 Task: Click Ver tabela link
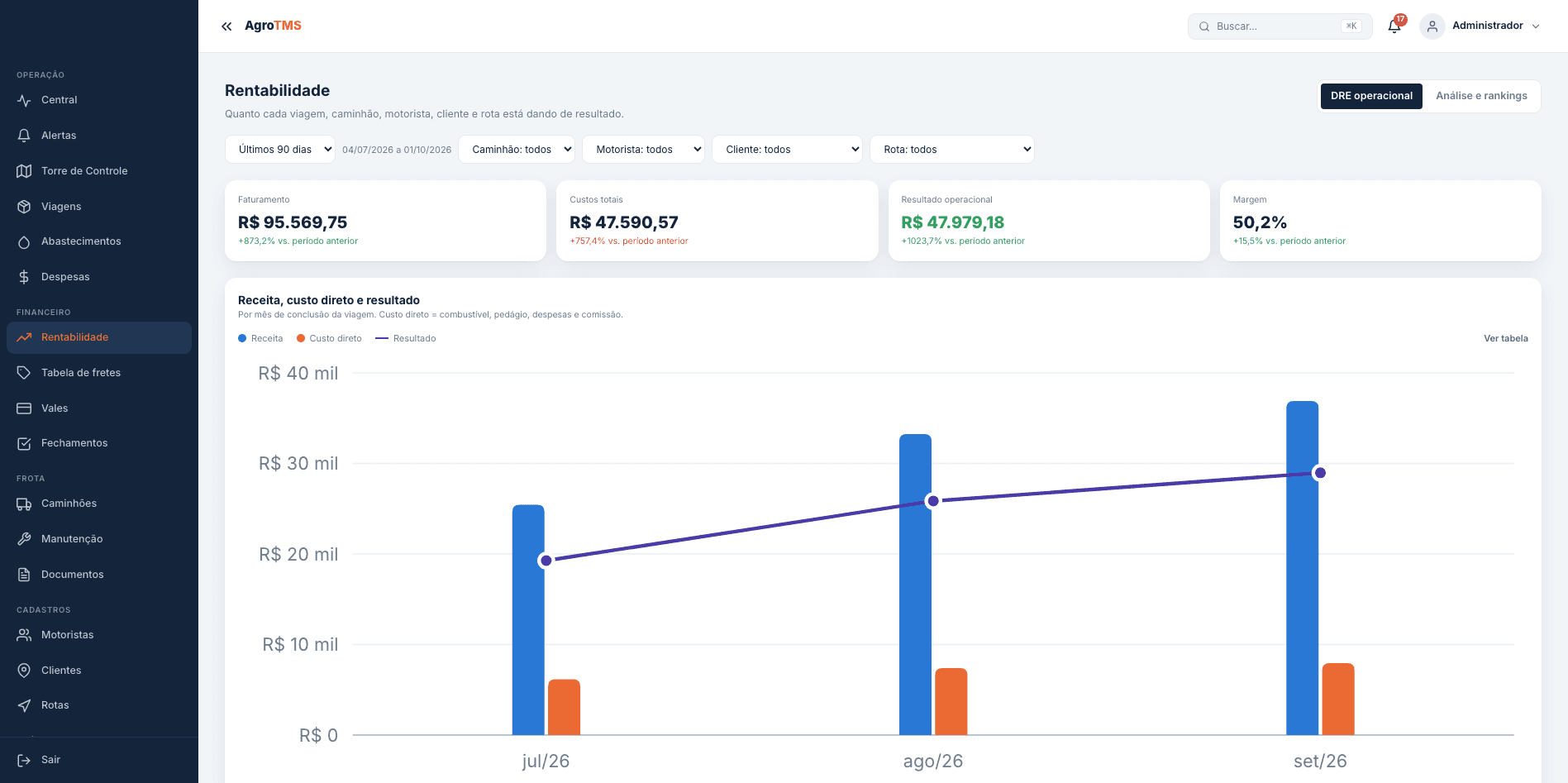1506,338
